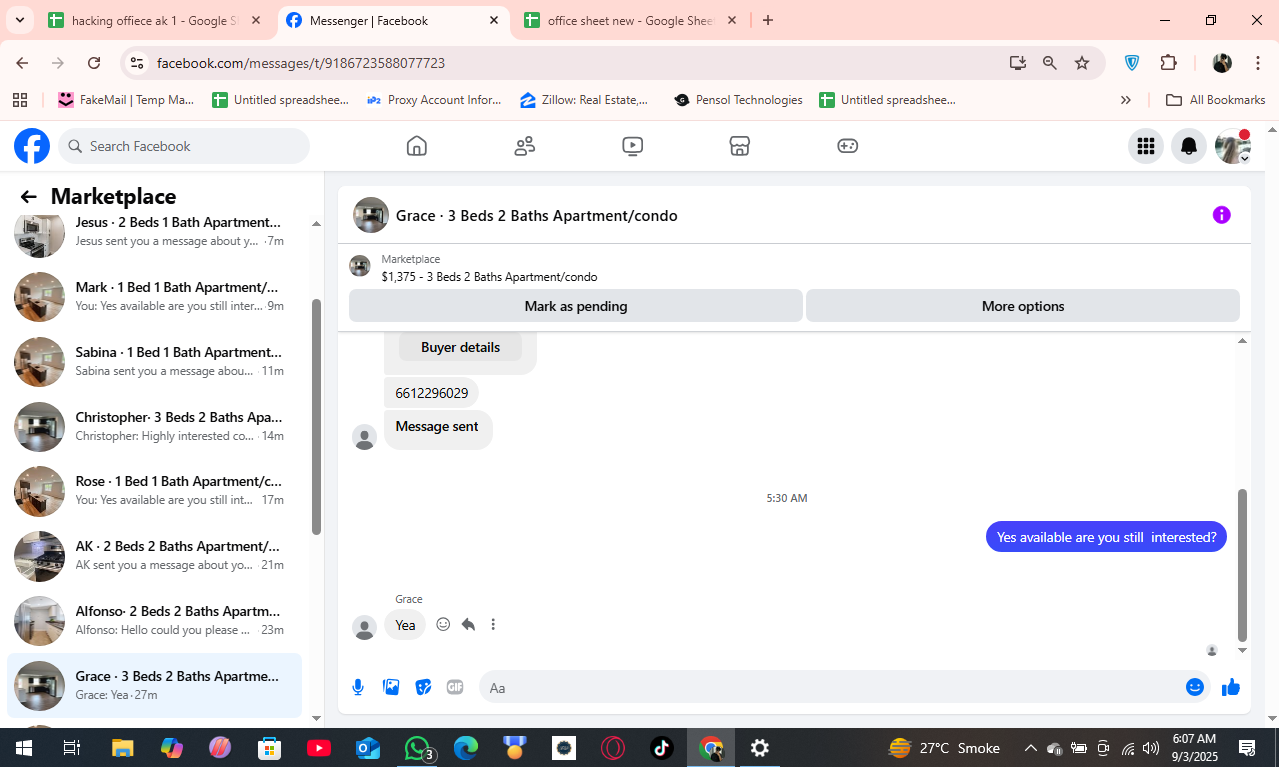Open the Marketplace storefront icon
This screenshot has width=1279, height=767.
tap(739, 146)
